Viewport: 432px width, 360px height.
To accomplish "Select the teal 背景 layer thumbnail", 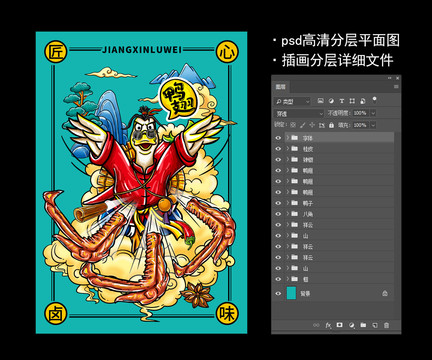I will (291, 293).
